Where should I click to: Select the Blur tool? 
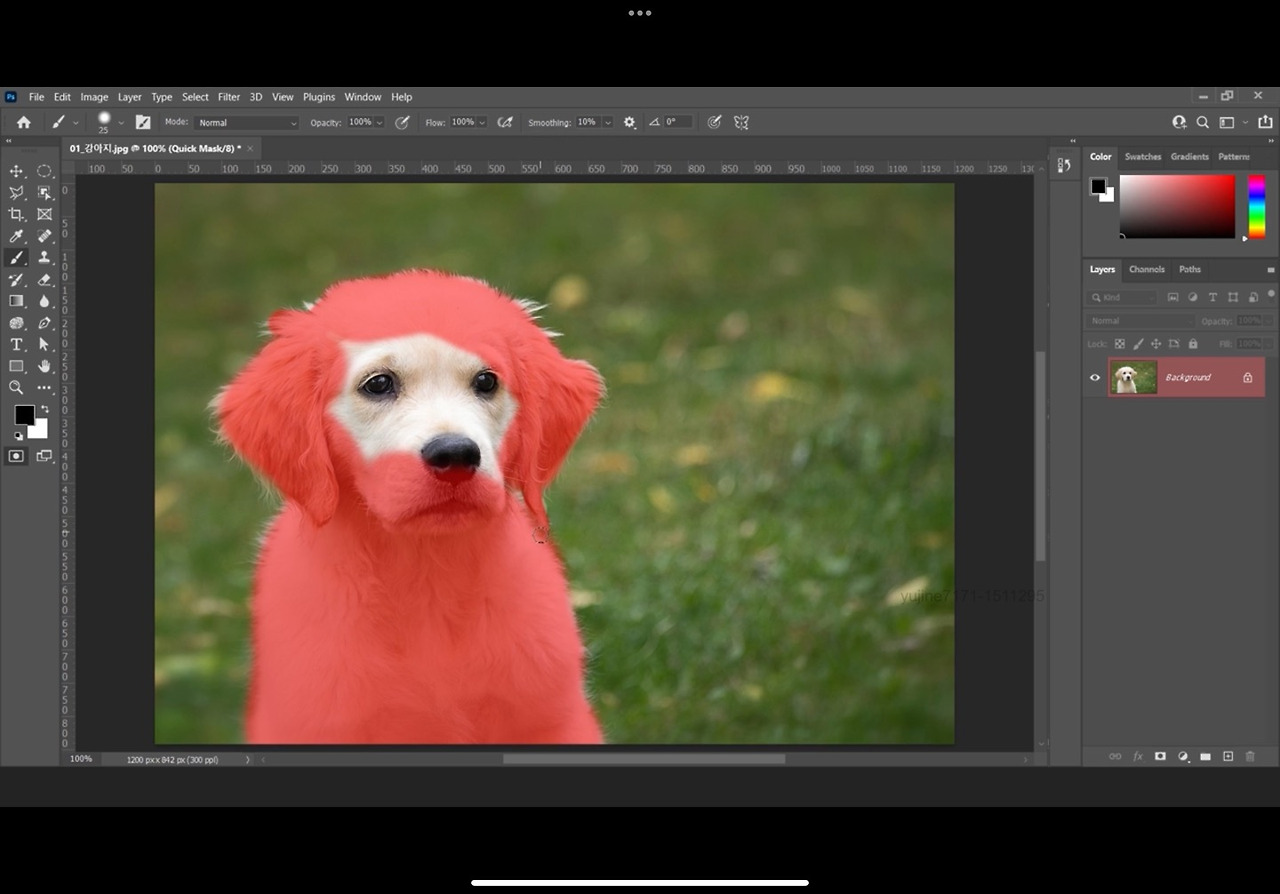click(44, 301)
